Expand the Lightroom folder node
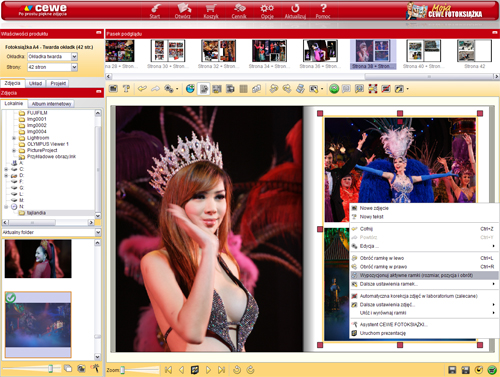 [14, 138]
